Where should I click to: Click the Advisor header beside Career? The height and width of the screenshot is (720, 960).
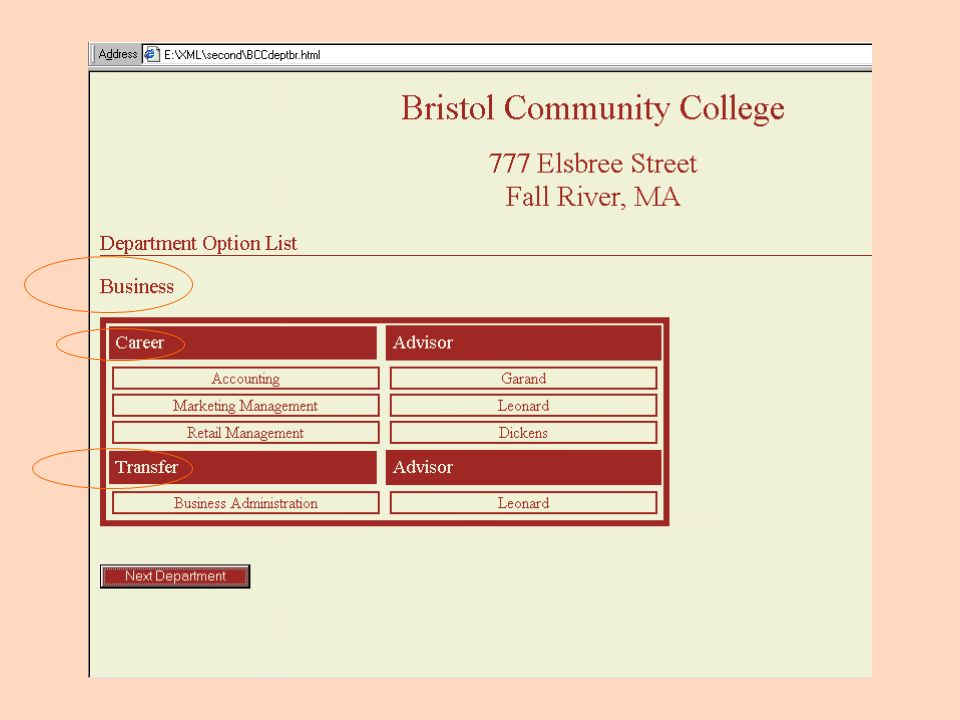(523, 343)
